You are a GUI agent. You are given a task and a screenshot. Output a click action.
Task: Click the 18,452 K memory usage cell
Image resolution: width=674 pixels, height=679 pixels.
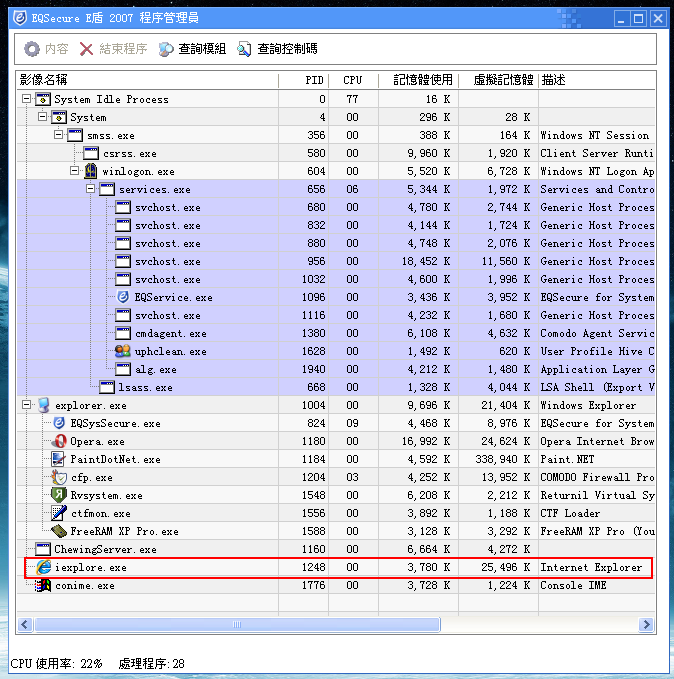(418, 261)
